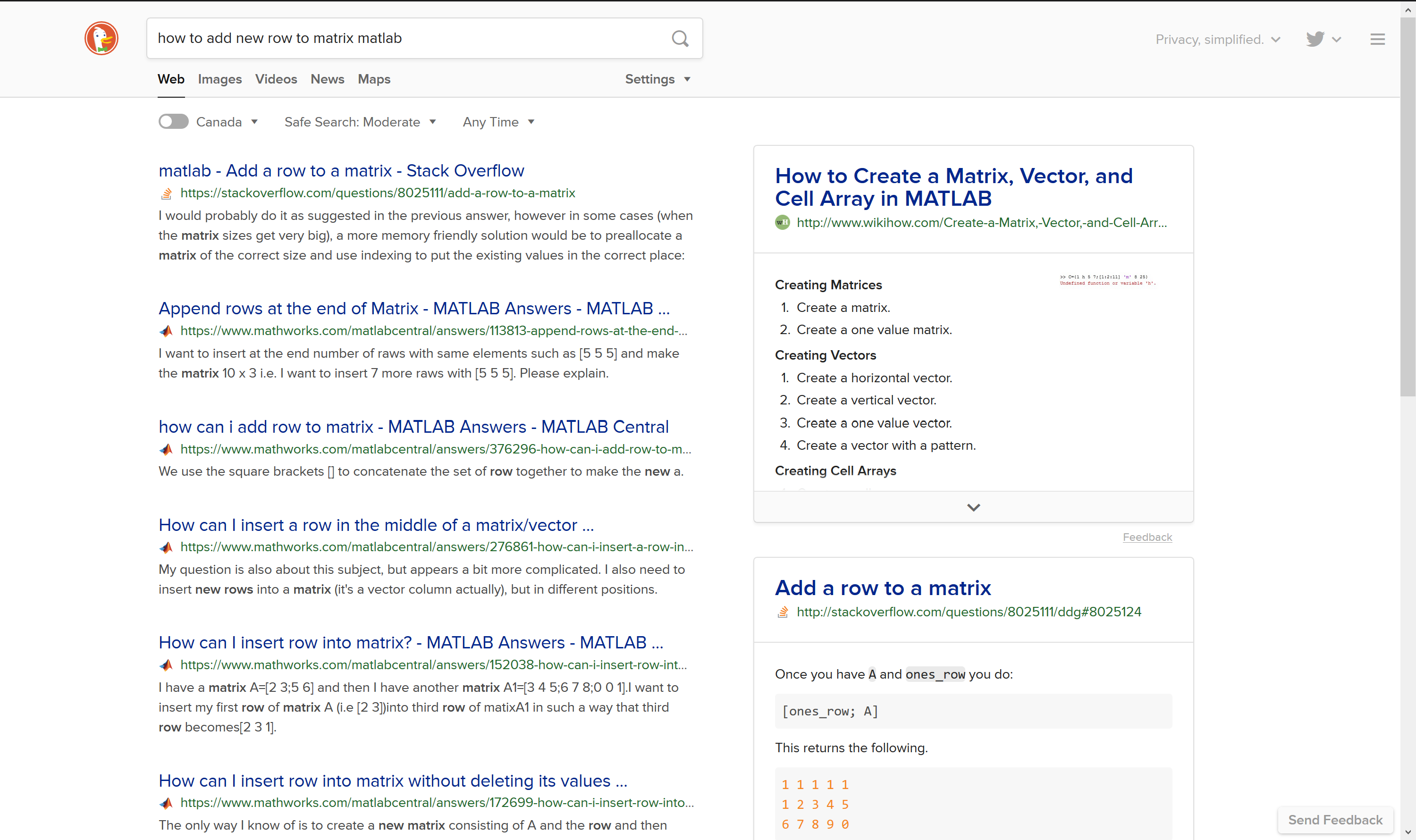
Task: Switch to the Images tab
Action: [x=219, y=79]
